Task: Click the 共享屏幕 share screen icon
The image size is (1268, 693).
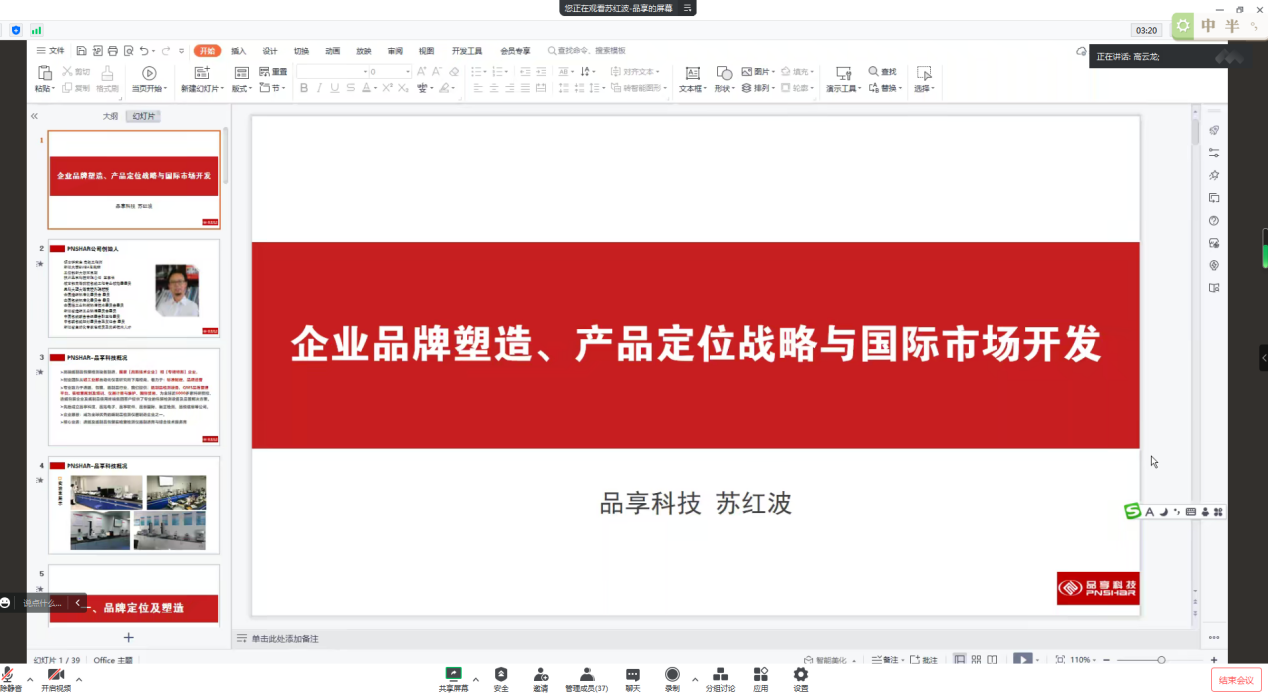Action: pyautogui.click(x=453, y=675)
